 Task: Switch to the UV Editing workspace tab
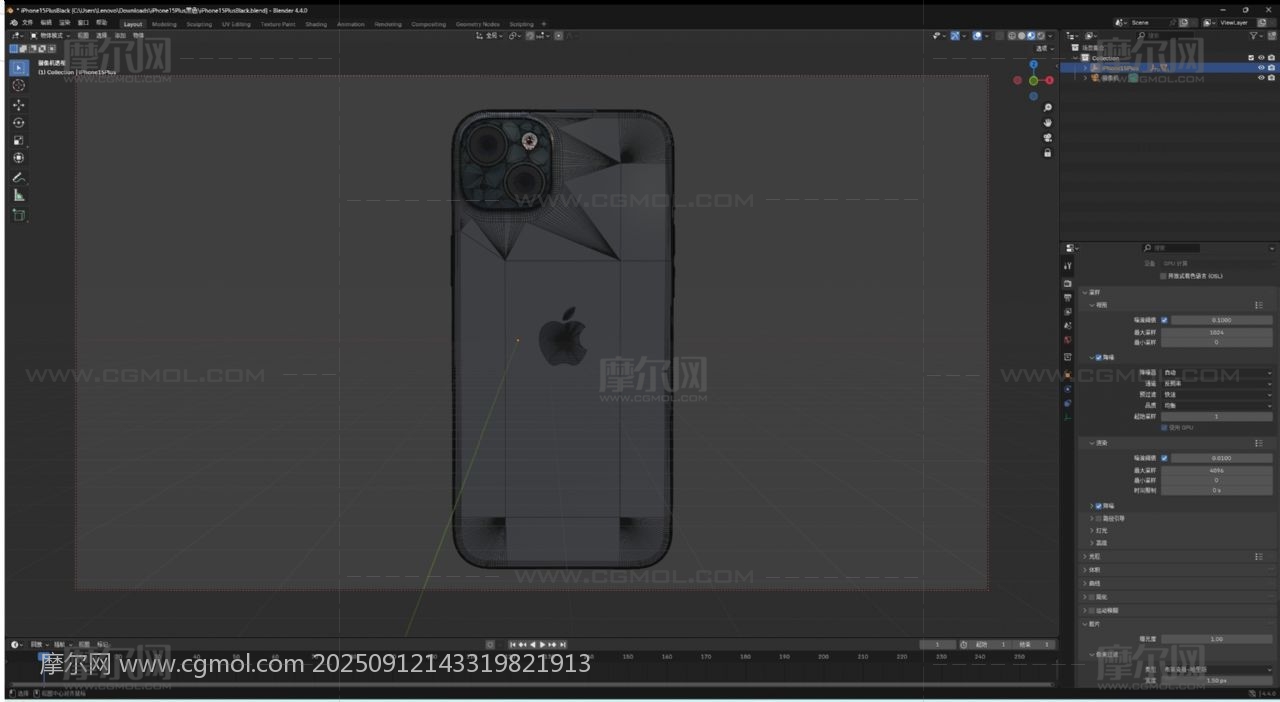click(237, 24)
